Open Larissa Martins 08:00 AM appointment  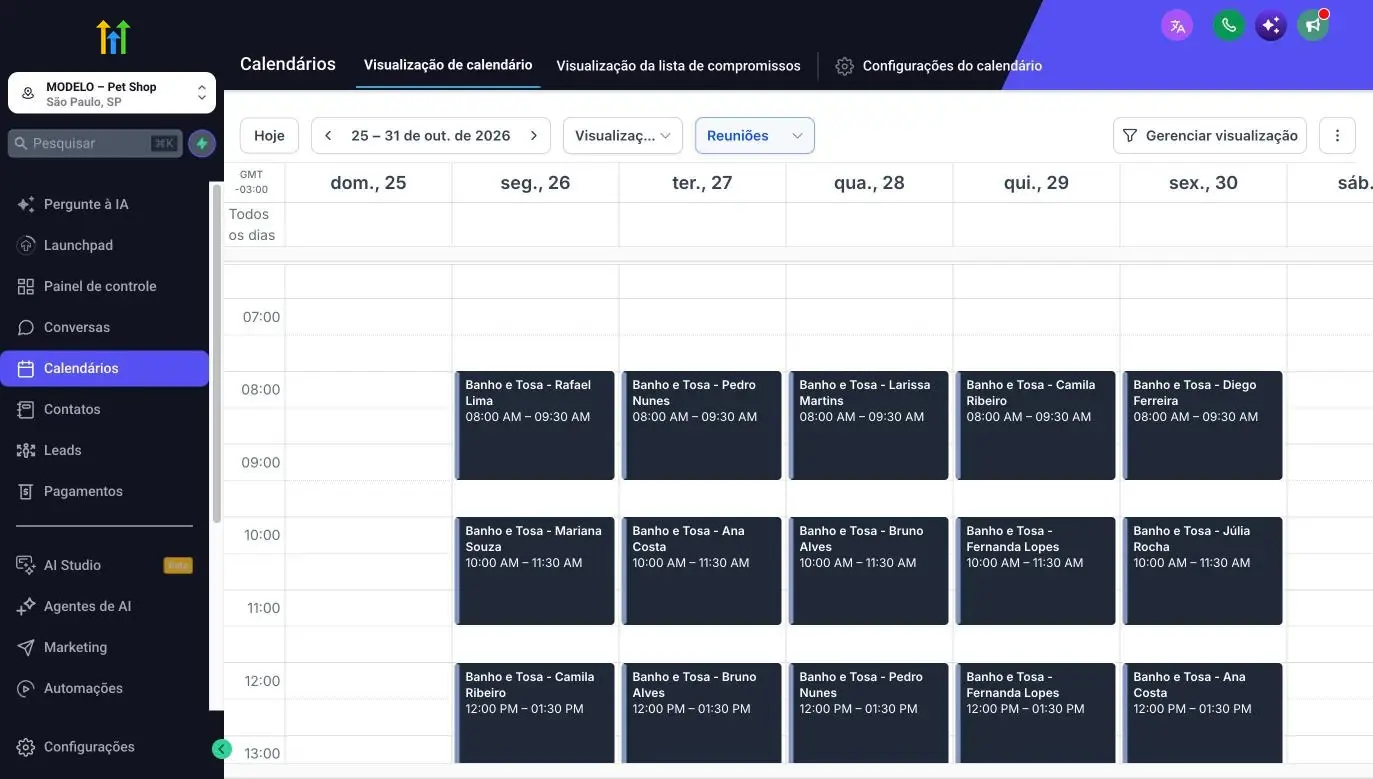click(x=869, y=425)
